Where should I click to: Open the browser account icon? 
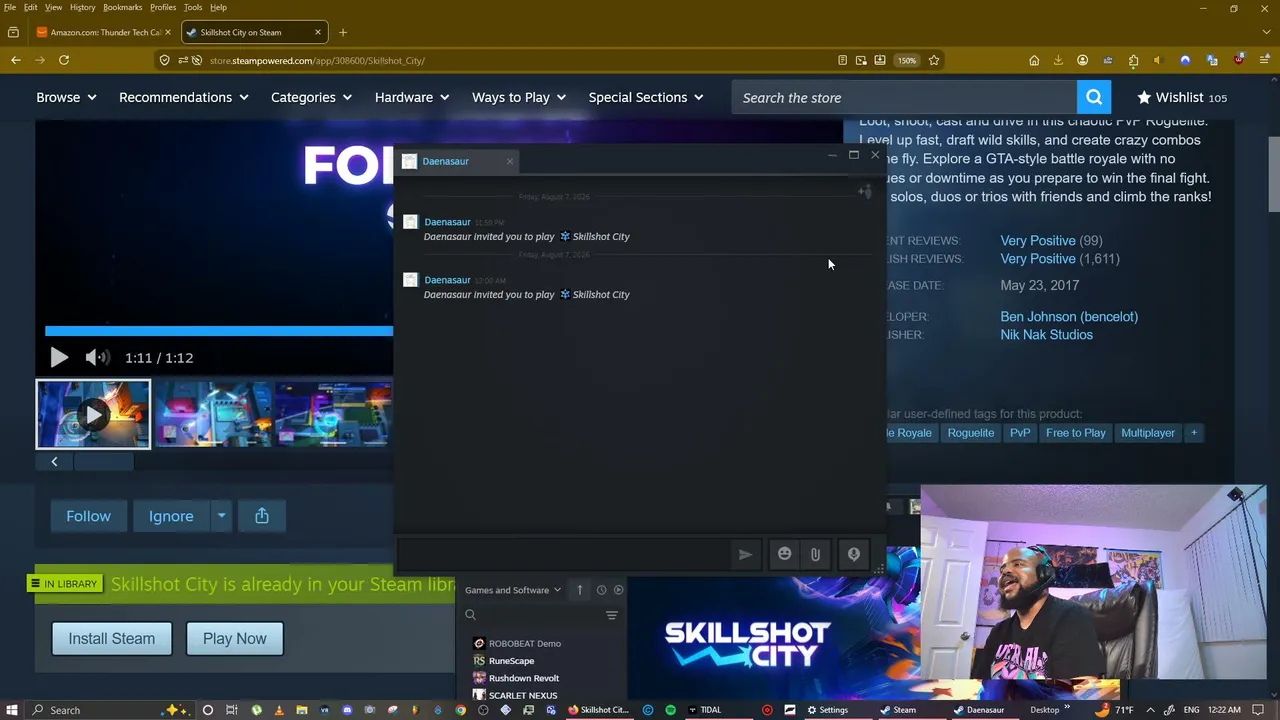(x=1082, y=60)
